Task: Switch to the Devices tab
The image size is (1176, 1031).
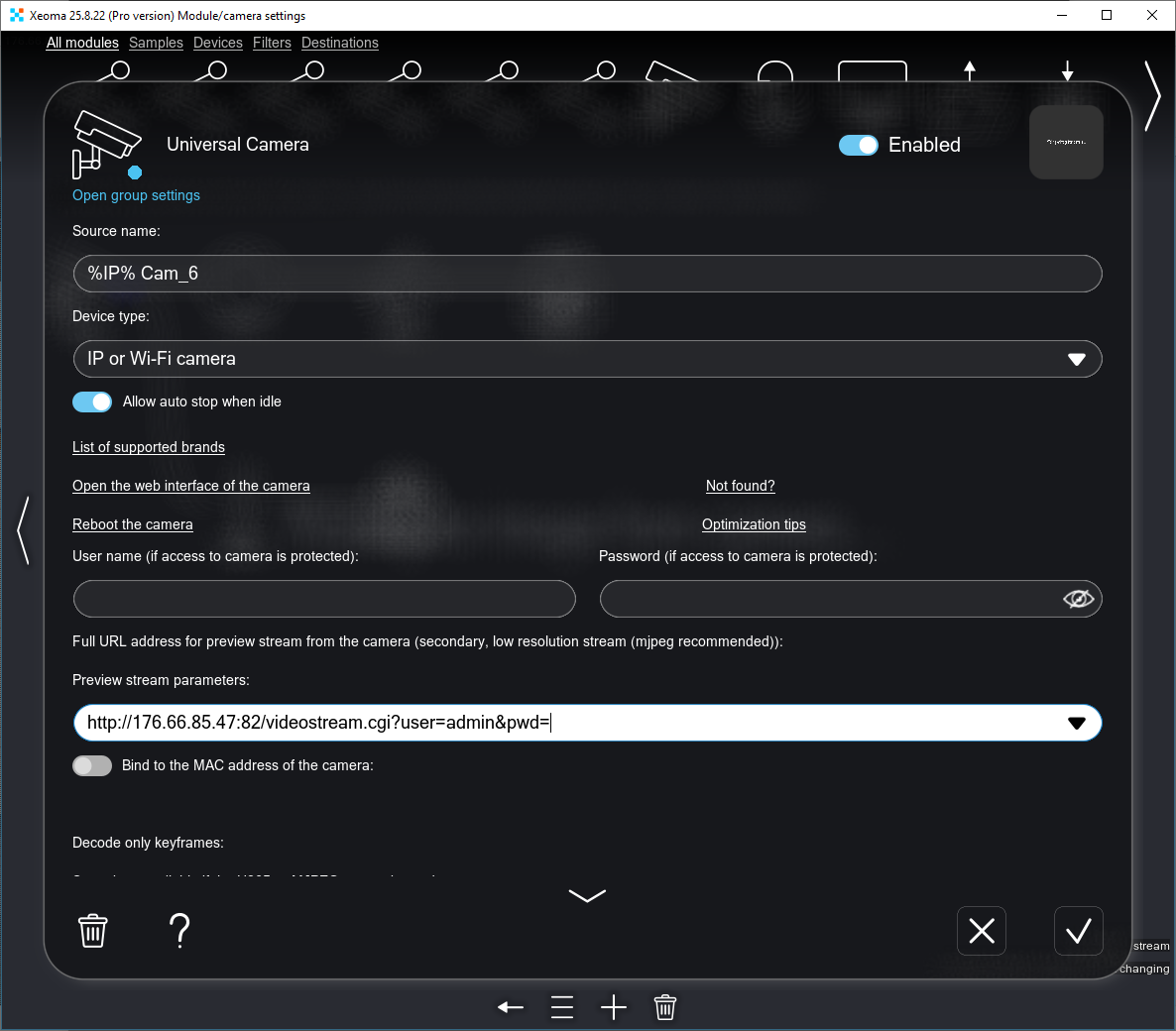Action: (x=218, y=43)
